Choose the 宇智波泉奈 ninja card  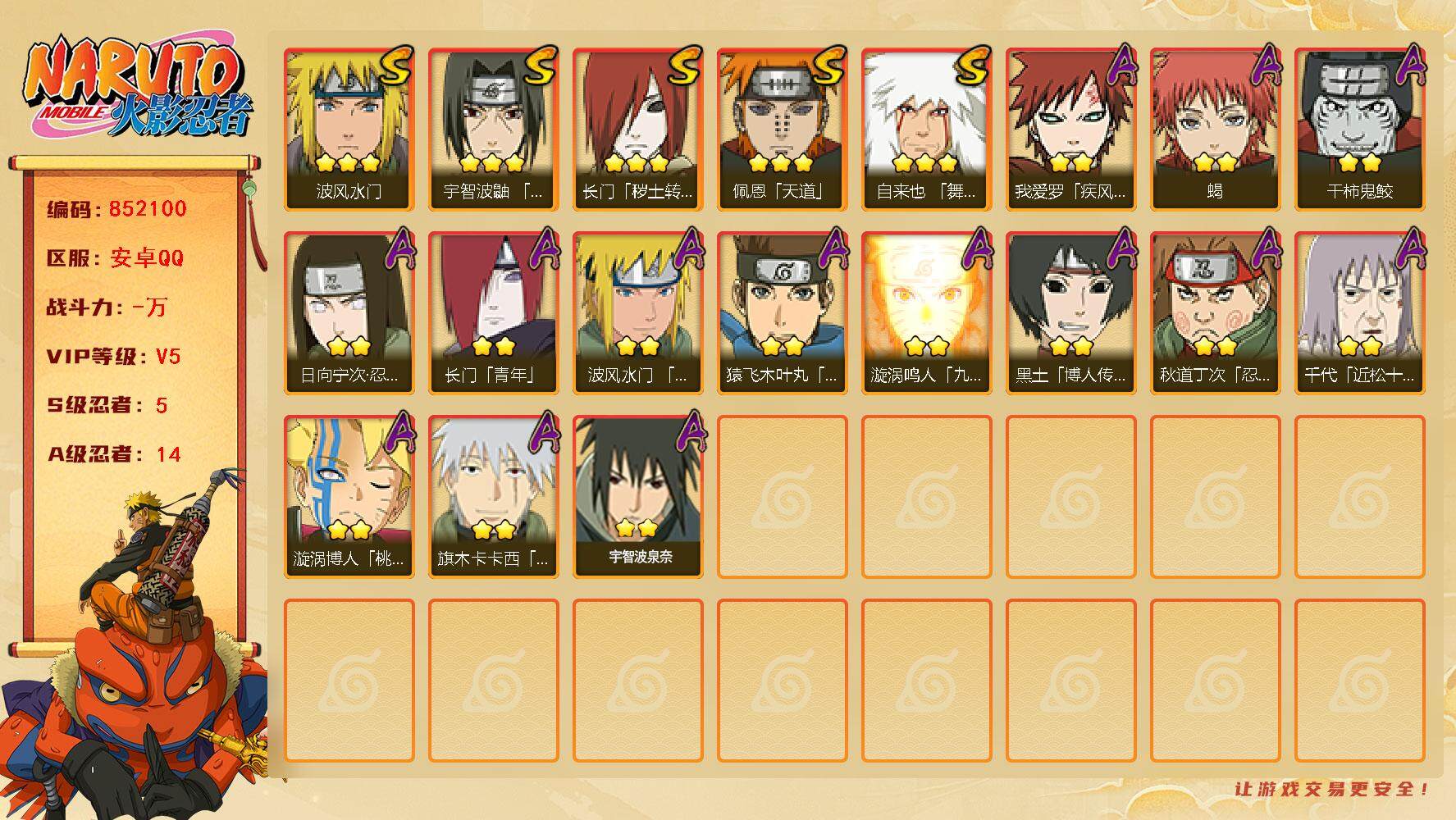click(x=637, y=496)
